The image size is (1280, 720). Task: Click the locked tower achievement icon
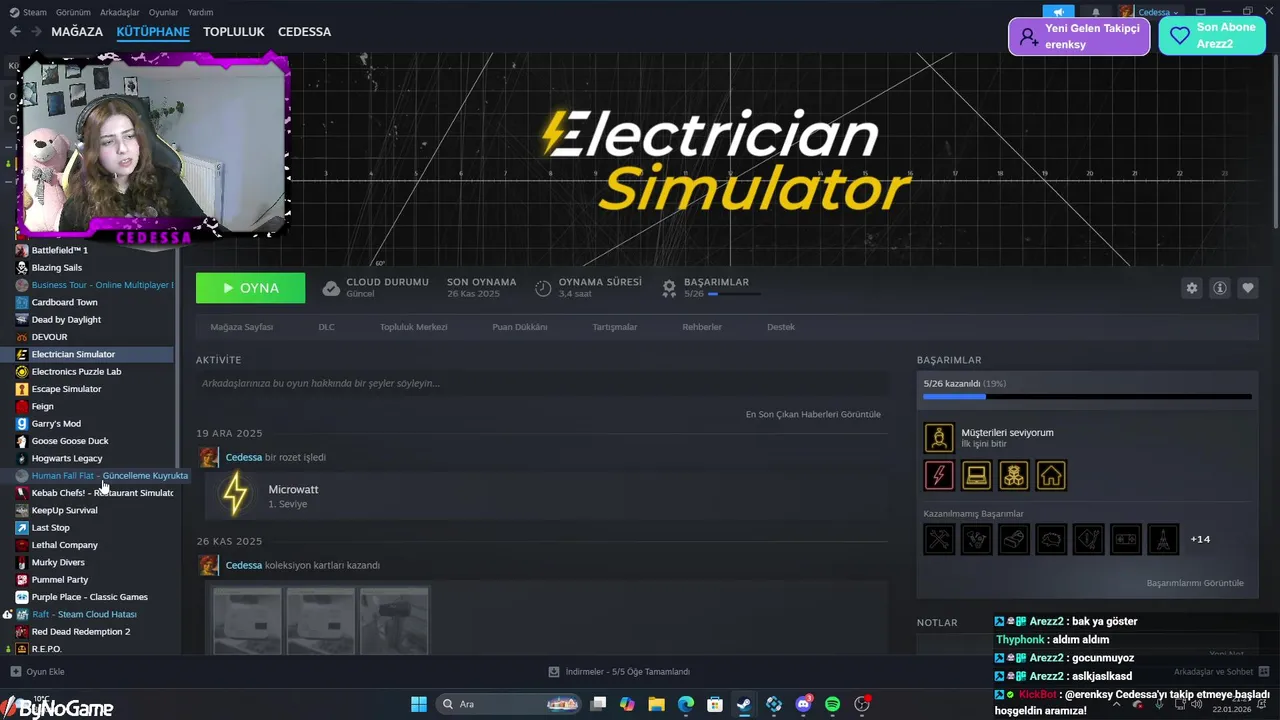coord(1163,539)
